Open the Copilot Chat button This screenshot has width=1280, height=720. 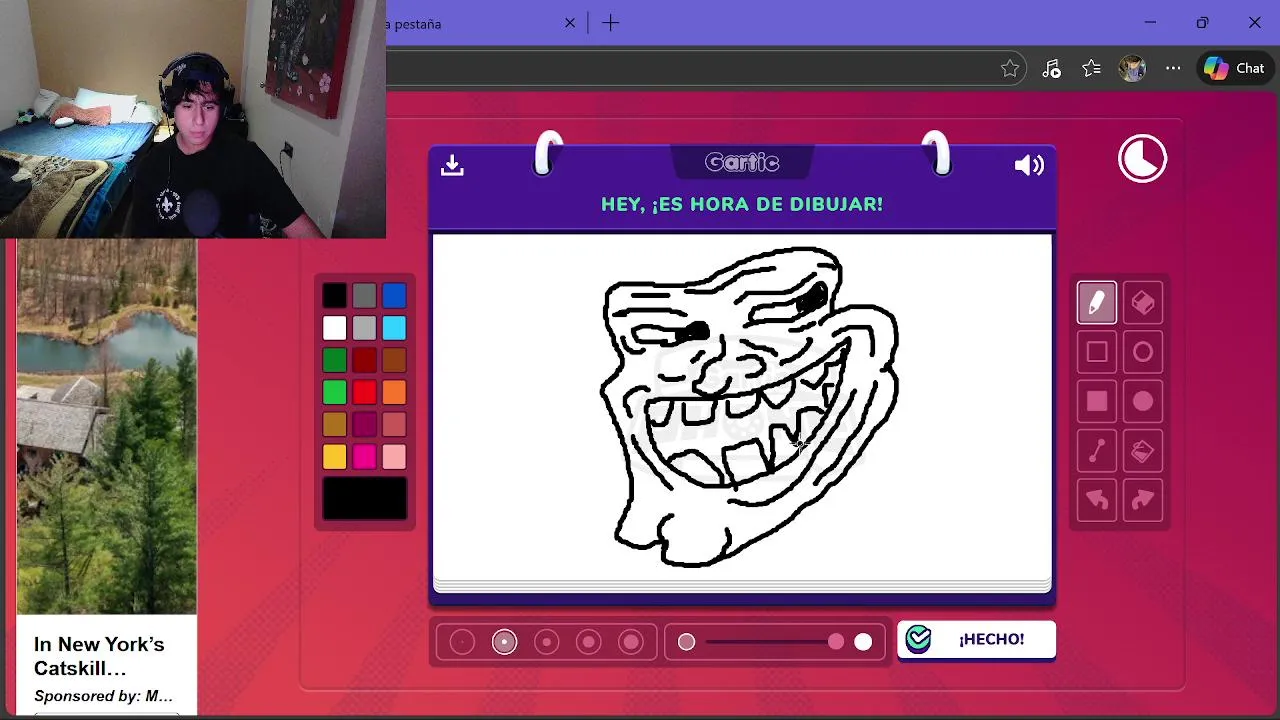click(1235, 68)
